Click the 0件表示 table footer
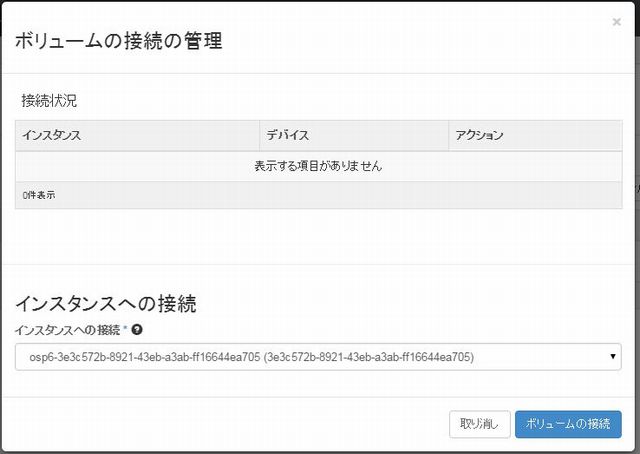This screenshot has height=454, width=640. (39, 195)
